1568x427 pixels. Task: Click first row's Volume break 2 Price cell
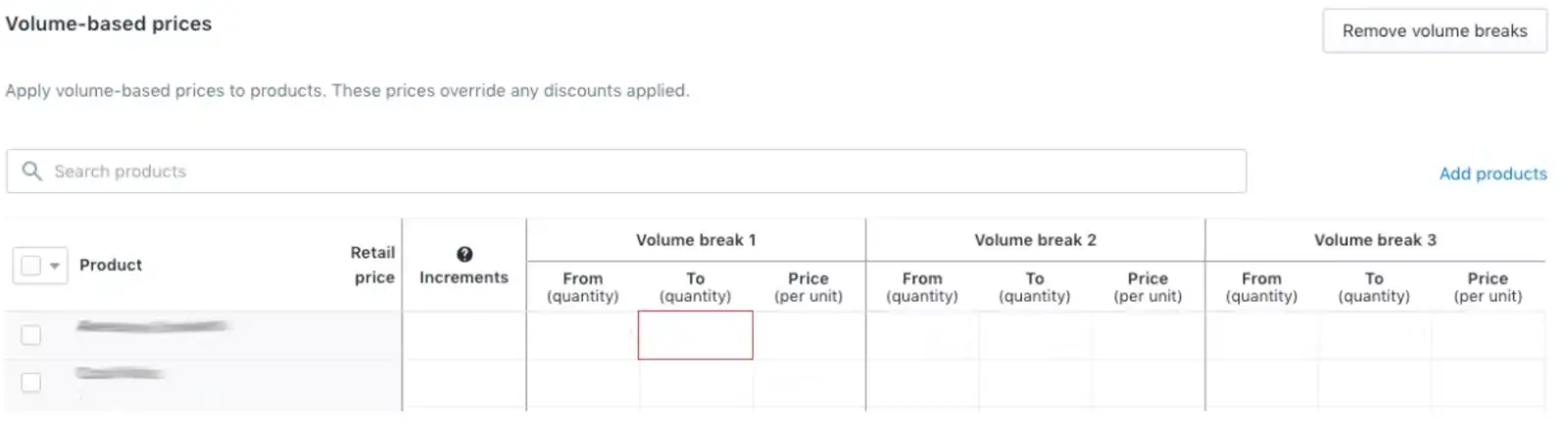click(x=1148, y=335)
